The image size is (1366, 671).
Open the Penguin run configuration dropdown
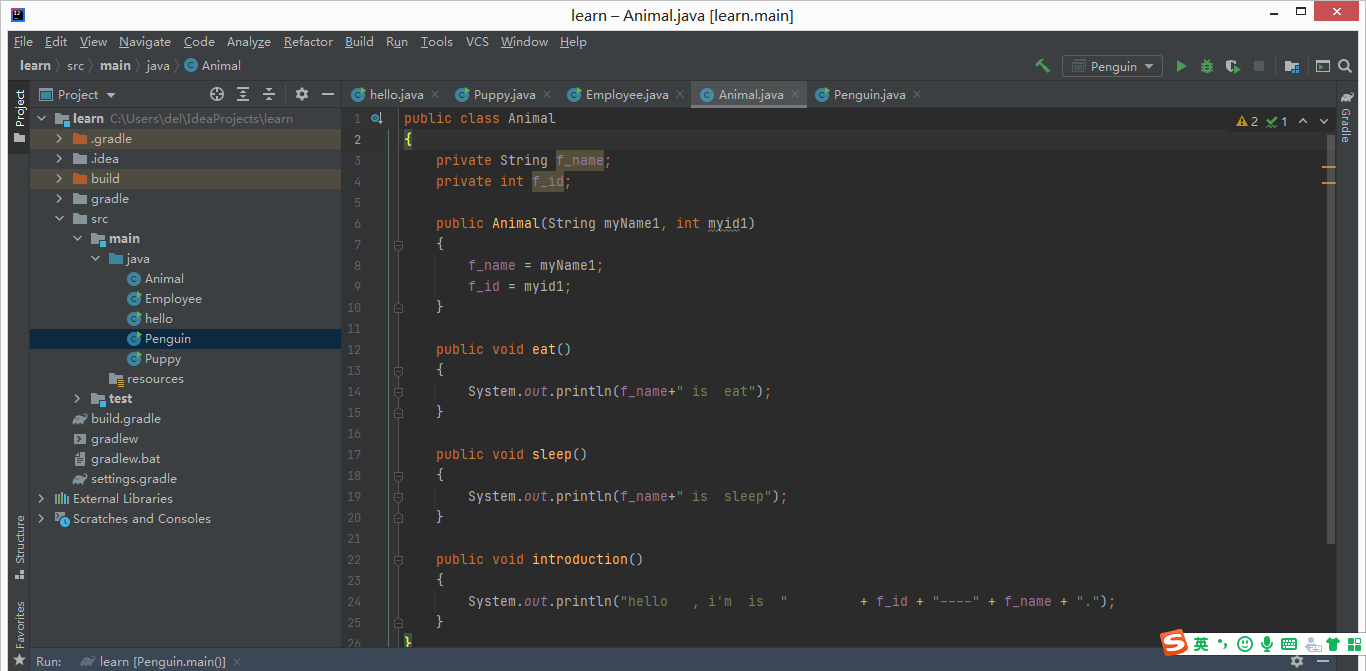click(x=1112, y=66)
